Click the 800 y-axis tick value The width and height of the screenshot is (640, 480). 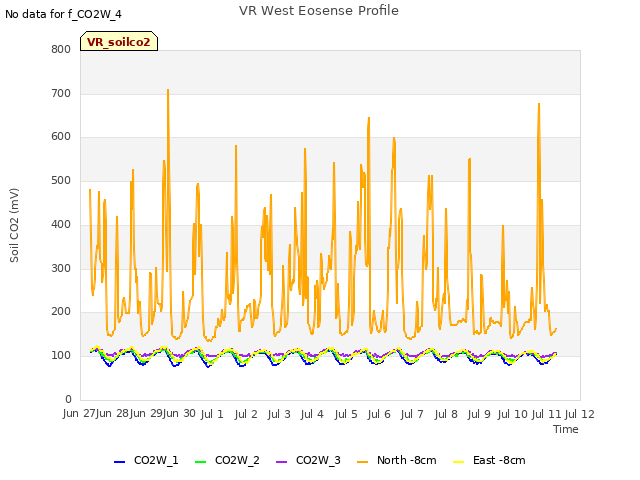point(61,49)
